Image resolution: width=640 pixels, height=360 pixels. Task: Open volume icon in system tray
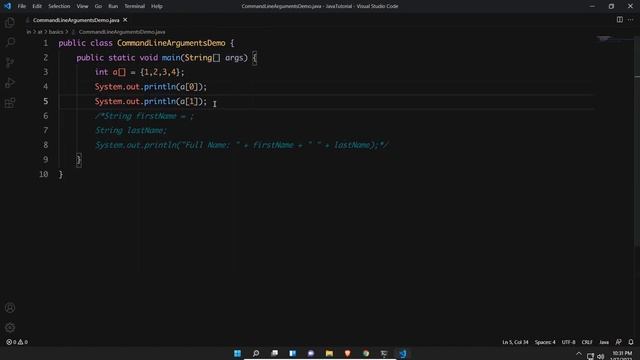600,356
